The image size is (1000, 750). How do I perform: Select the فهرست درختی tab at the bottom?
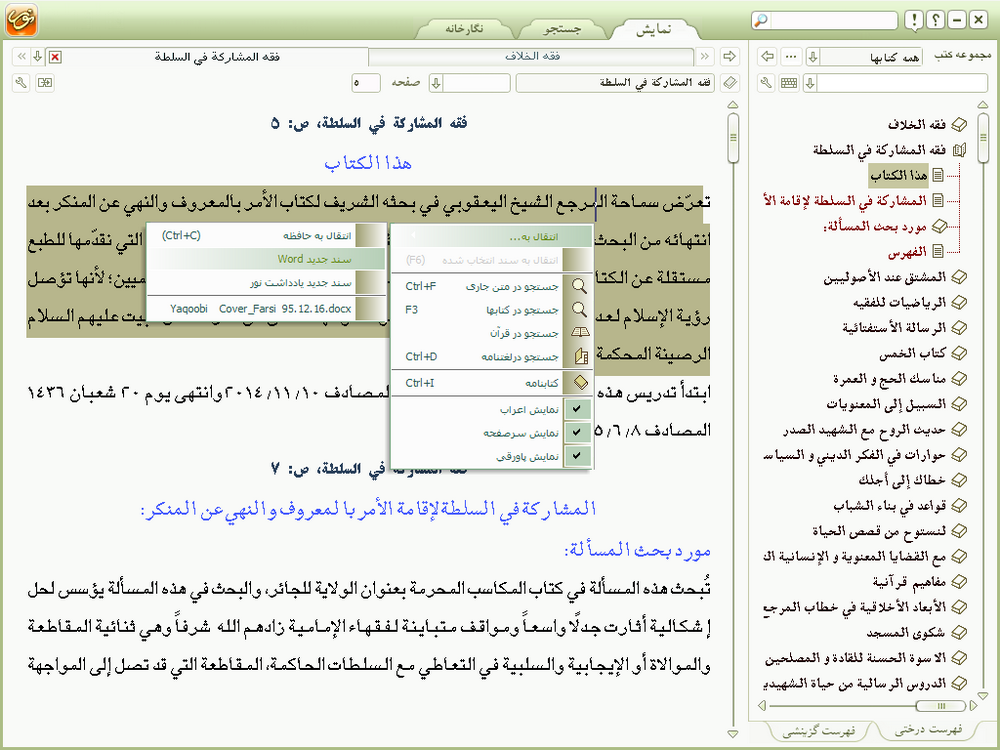click(928, 730)
